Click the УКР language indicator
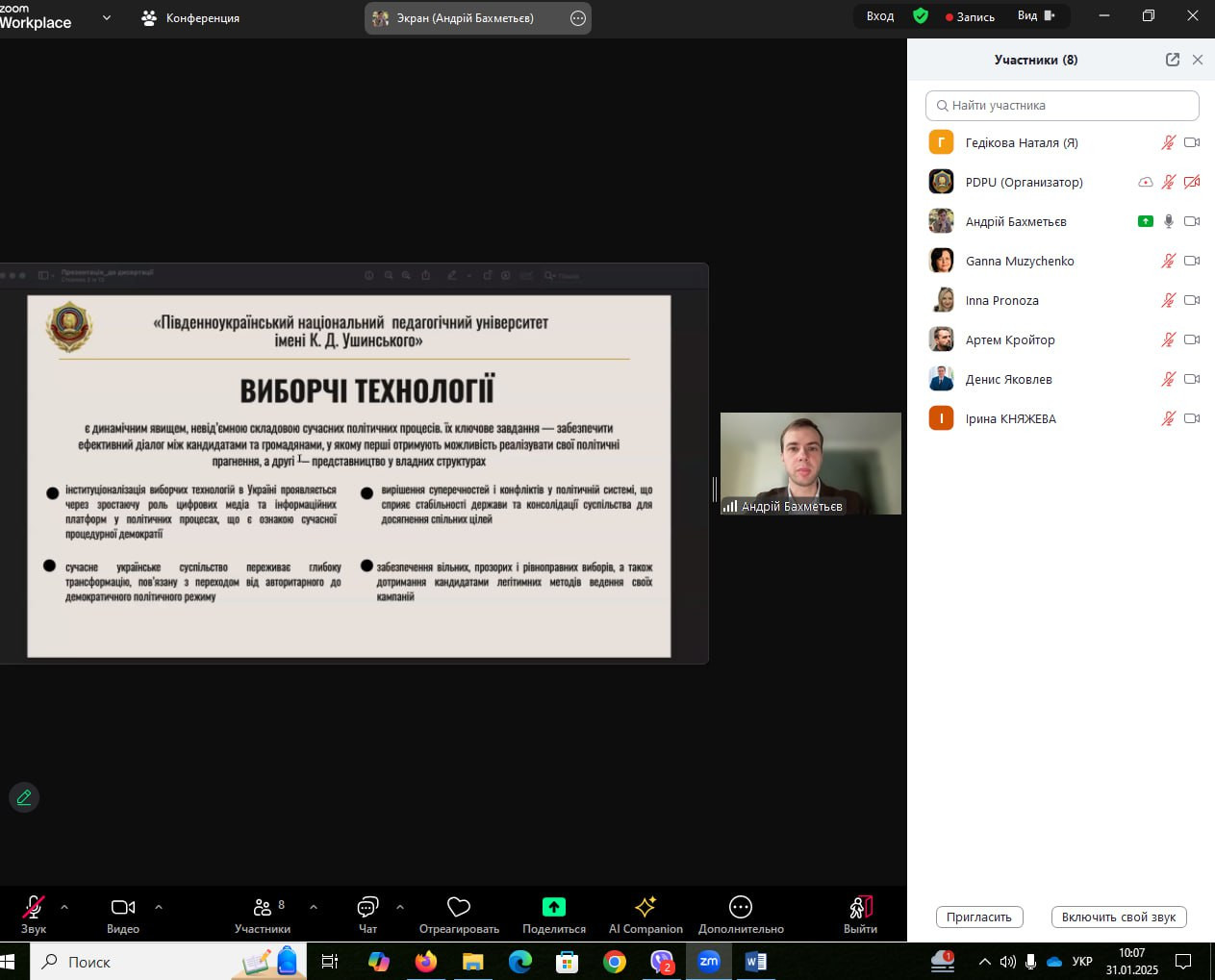 pos(1082,961)
